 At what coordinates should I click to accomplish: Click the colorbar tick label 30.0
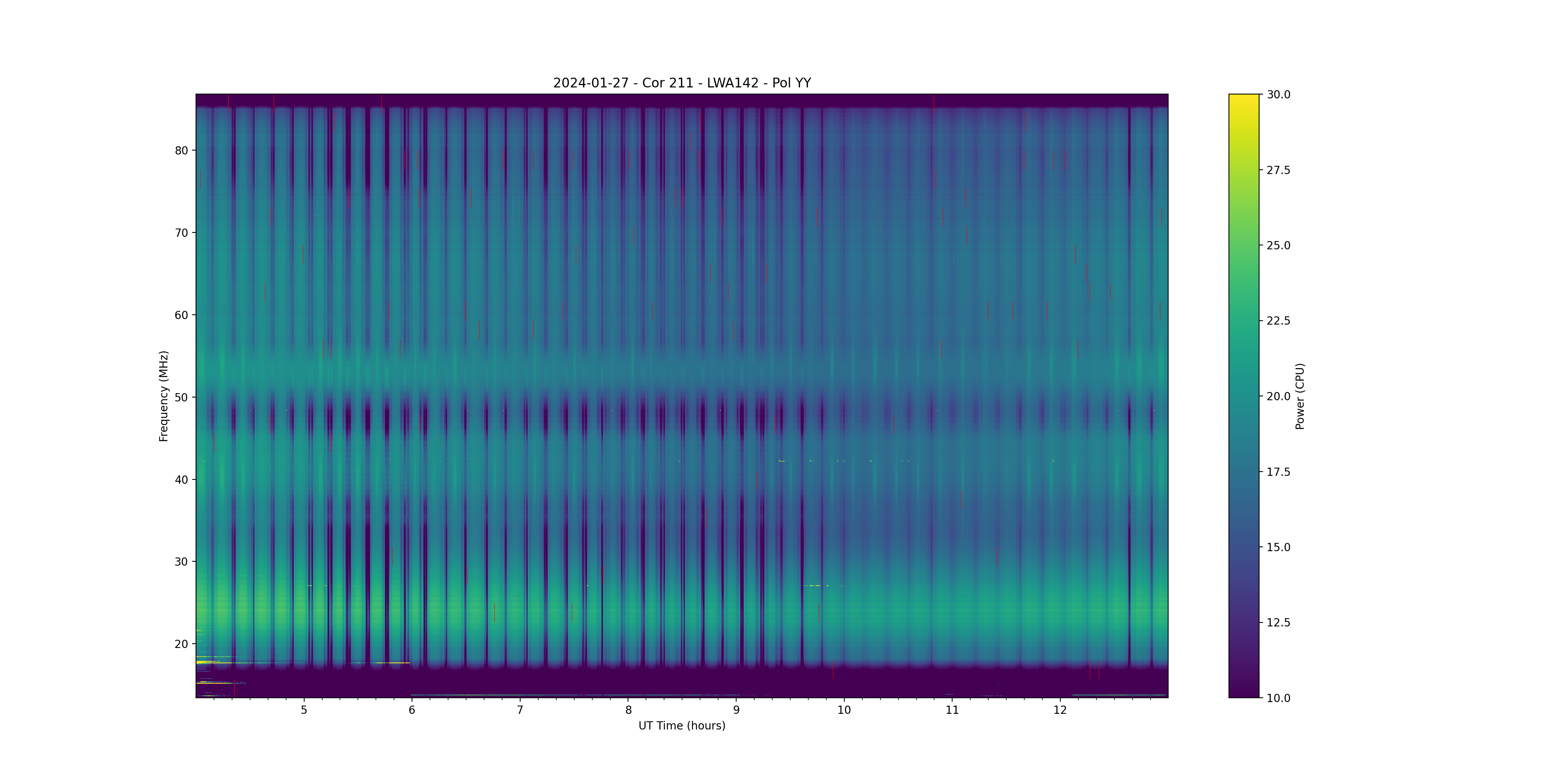pyautogui.click(x=1278, y=94)
